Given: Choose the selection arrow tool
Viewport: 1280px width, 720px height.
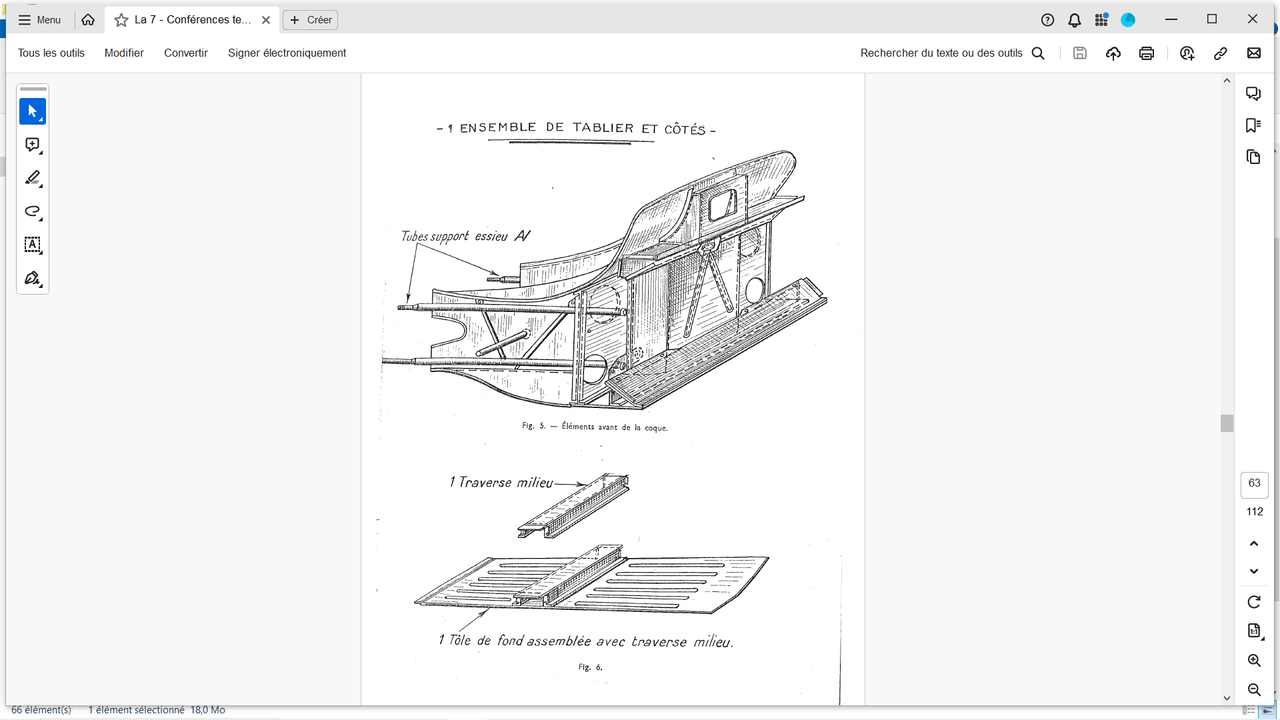Looking at the screenshot, I should 33,111.
